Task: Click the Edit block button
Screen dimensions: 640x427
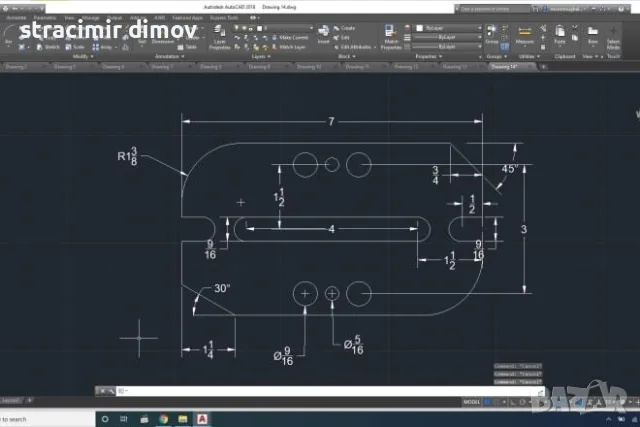Action: (x=341, y=38)
